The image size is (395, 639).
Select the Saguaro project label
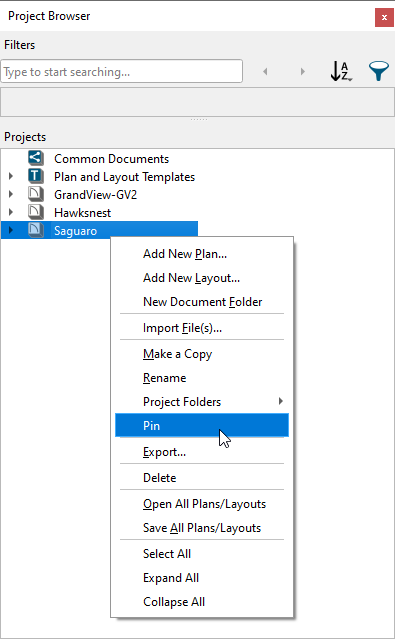point(75,231)
